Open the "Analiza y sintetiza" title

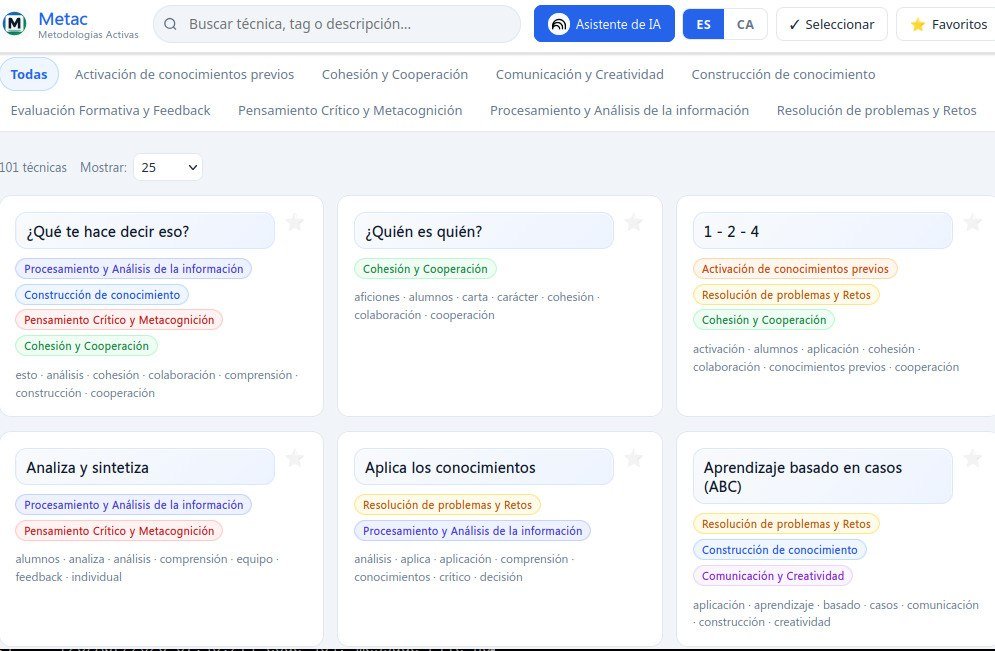(145, 467)
